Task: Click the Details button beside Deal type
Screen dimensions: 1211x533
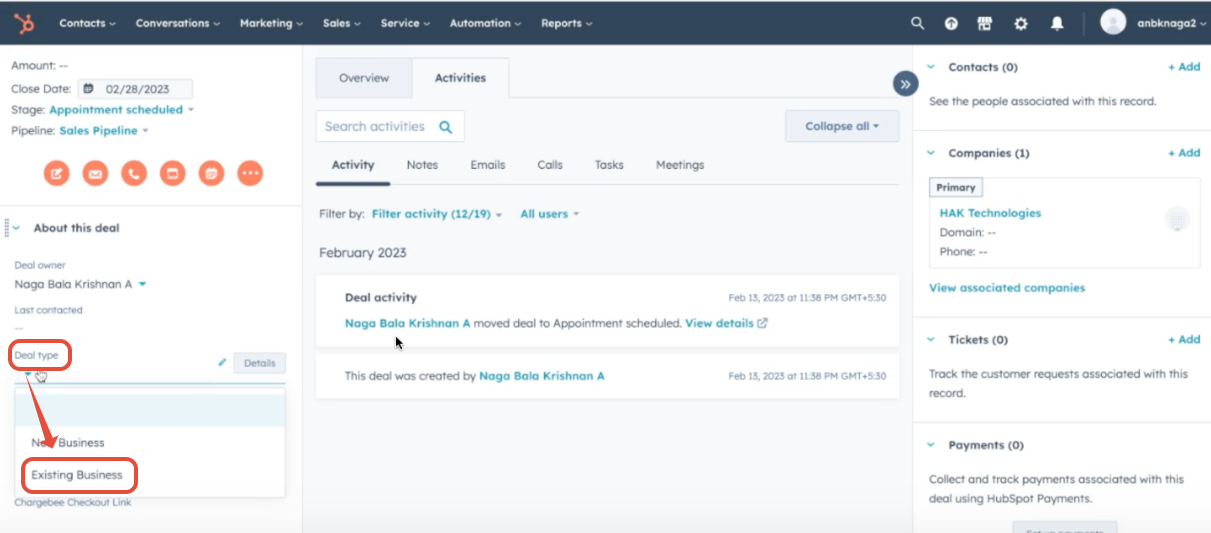Action: point(259,363)
